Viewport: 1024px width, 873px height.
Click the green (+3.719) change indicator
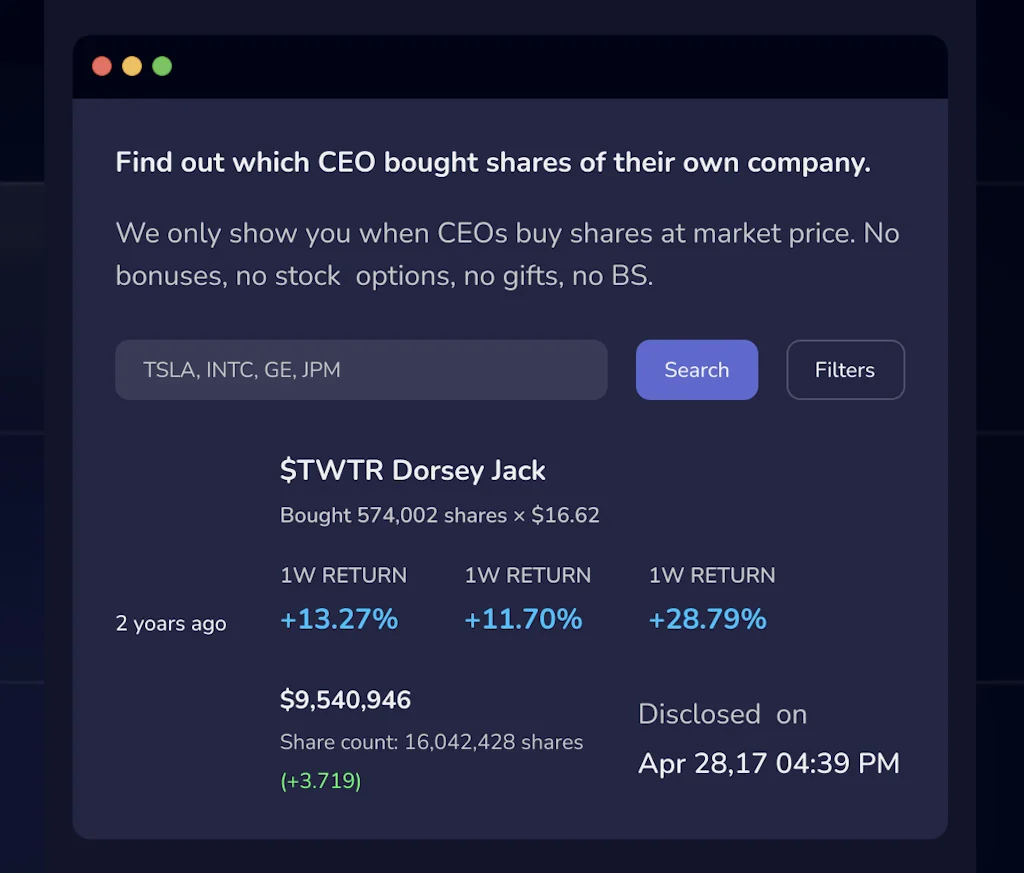[320, 780]
